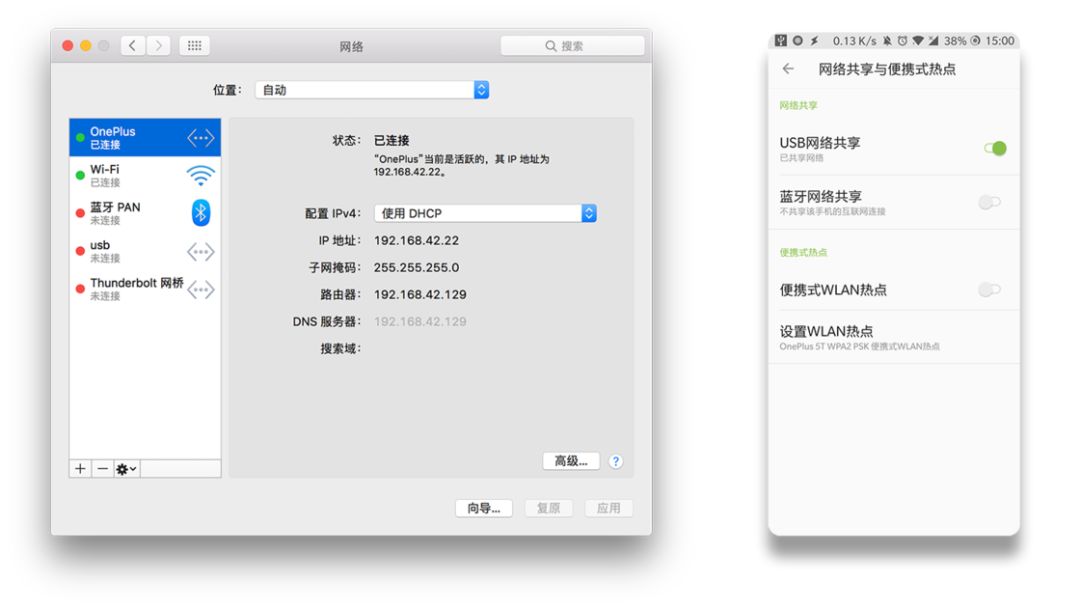Click the 向导 assistant button
This screenshot has width=1080, height=608.
tap(484, 508)
